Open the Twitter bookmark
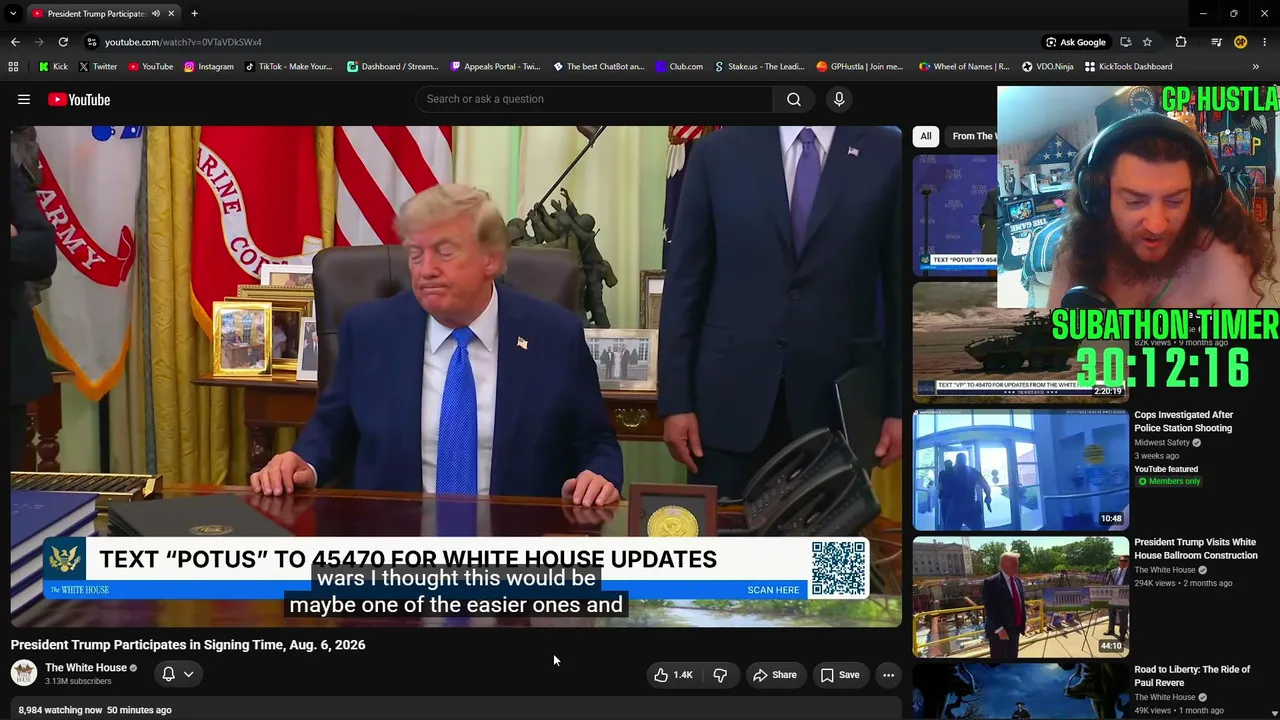The image size is (1280, 720). [98, 67]
